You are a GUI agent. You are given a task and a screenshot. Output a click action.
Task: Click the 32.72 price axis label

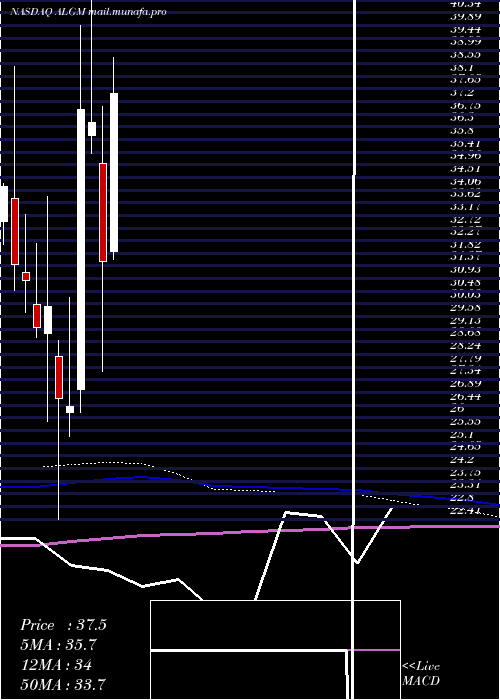tap(465, 219)
